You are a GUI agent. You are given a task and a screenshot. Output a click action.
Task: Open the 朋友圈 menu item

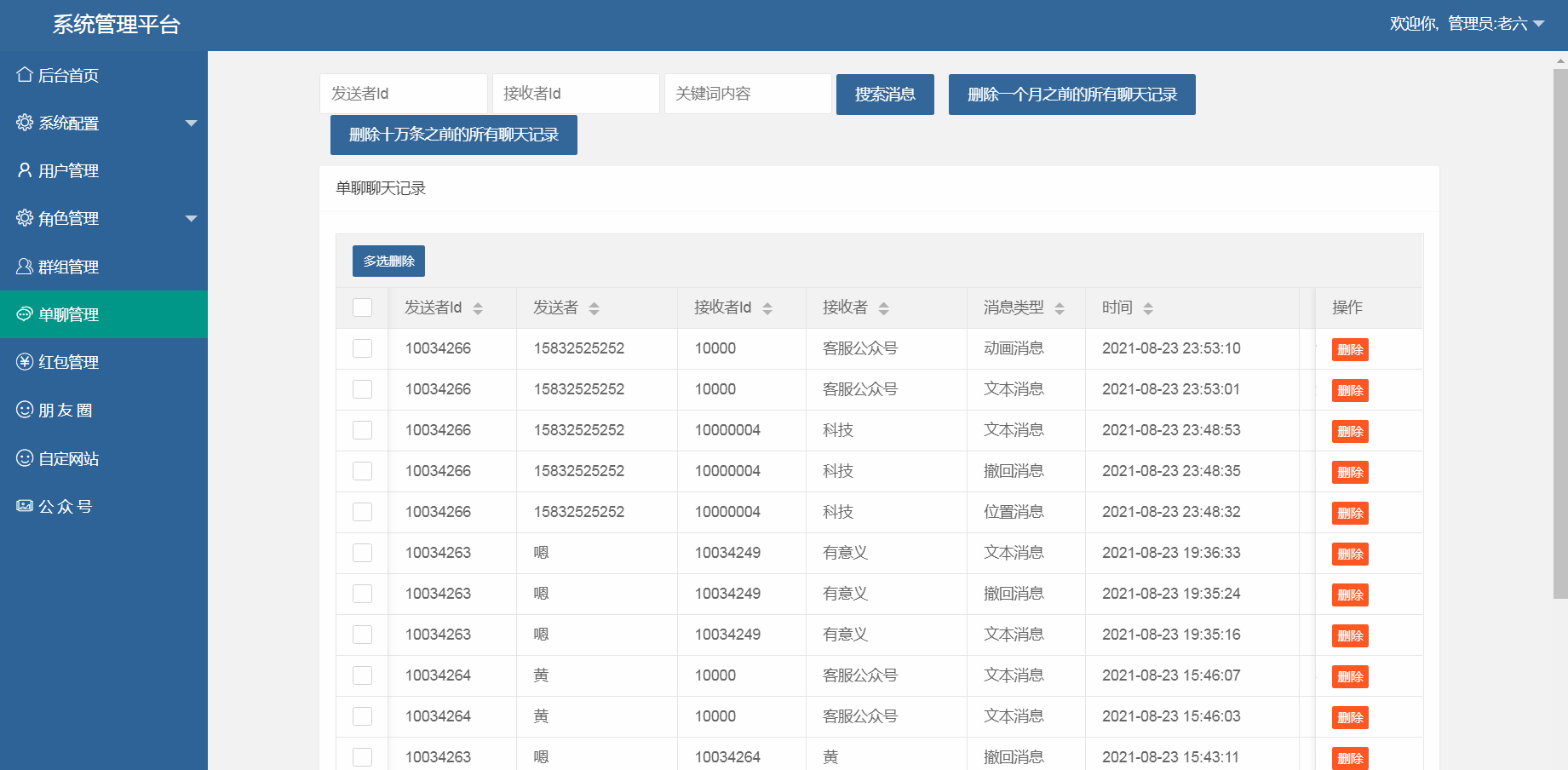104,410
